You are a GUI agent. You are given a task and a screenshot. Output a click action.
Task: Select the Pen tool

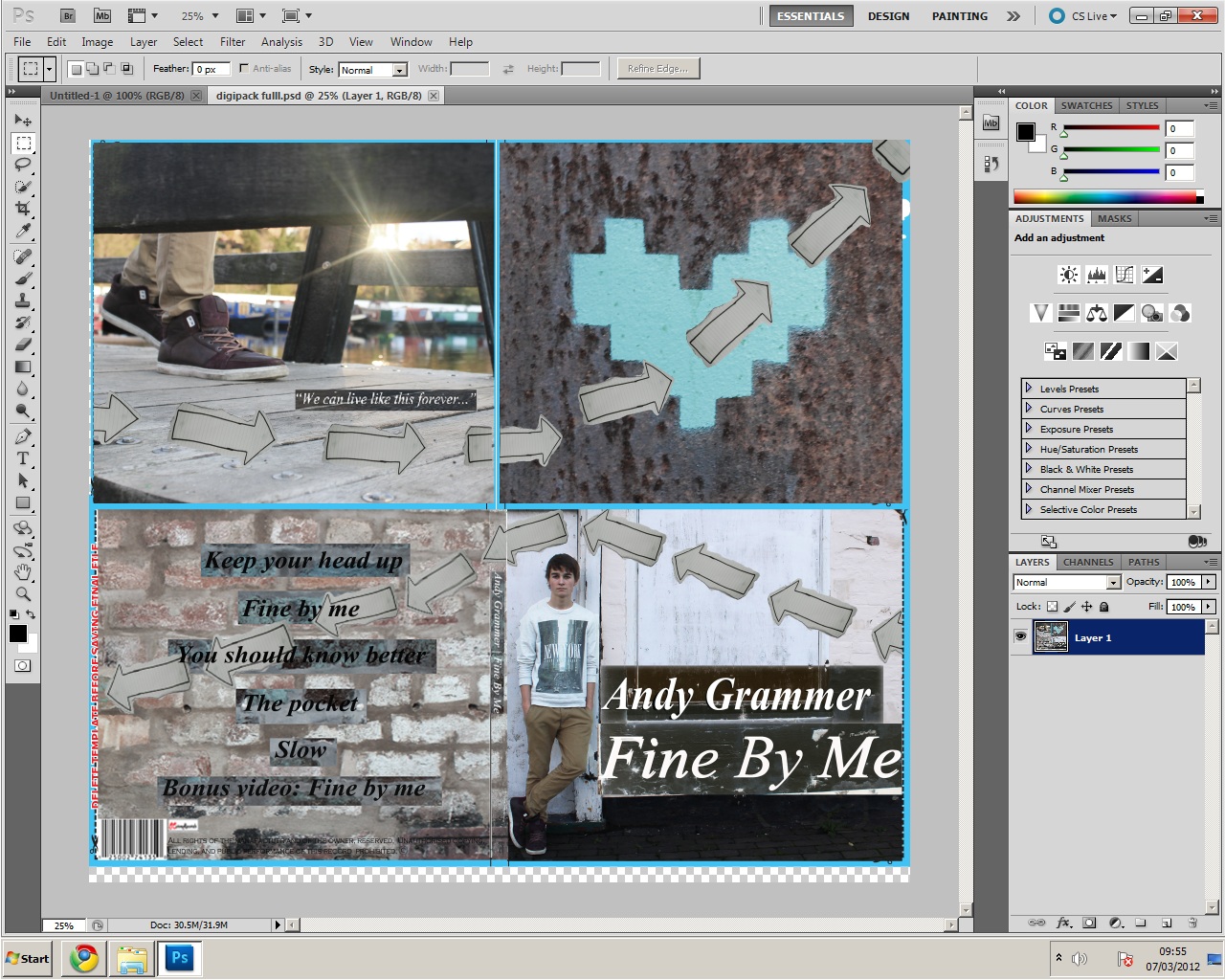(23, 436)
